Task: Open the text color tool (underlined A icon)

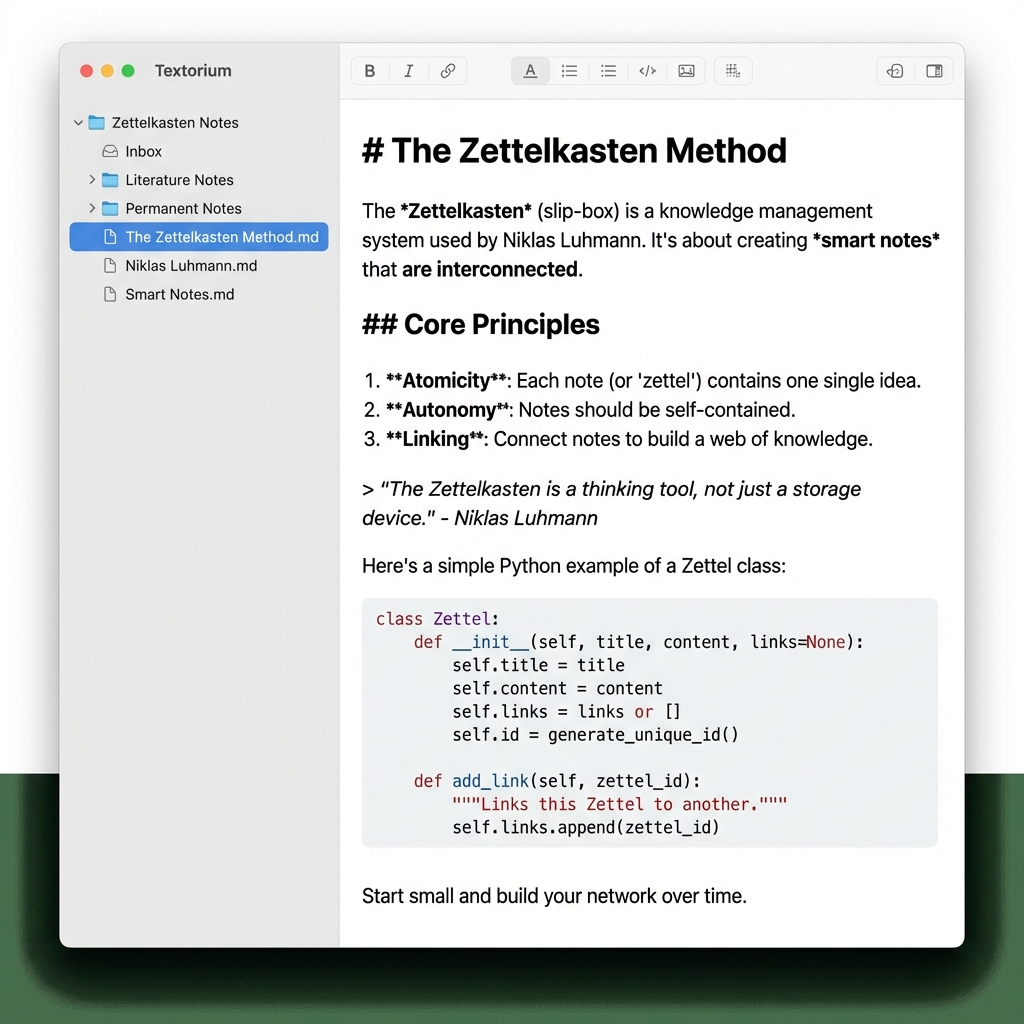Action: click(530, 71)
